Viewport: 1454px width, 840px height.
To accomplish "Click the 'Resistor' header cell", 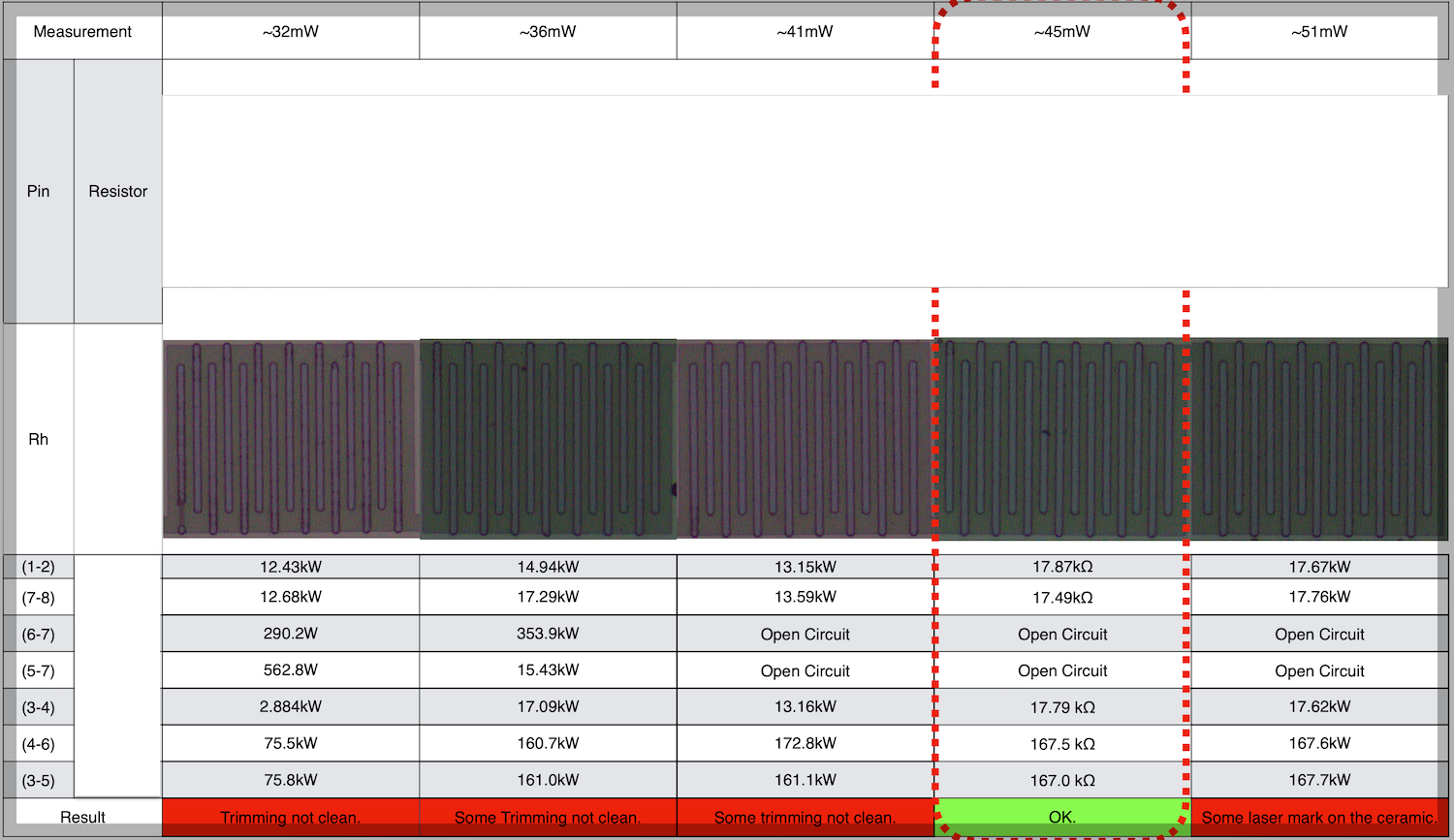I will click(x=117, y=191).
